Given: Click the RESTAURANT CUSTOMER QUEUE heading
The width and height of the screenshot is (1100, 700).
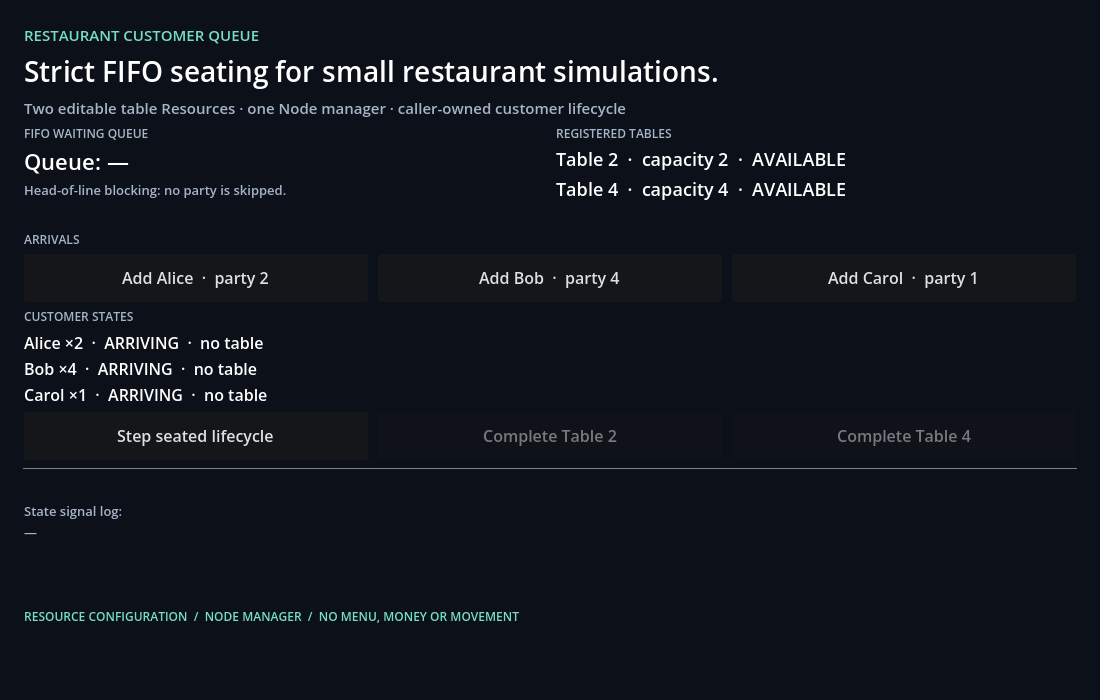Looking at the screenshot, I should click(x=142, y=36).
